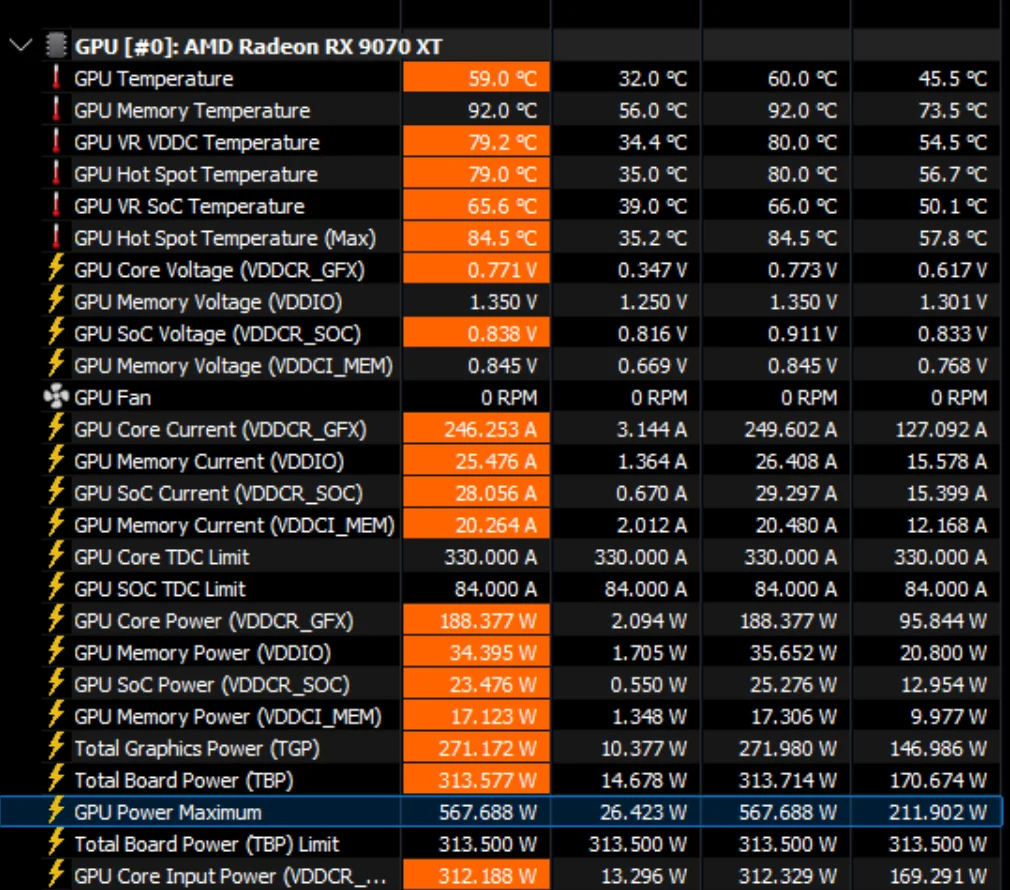This screenshot has height=890, width=1010.
Task: Select the GPU Power Maximum row label
Action: click(x=168, y=813)
